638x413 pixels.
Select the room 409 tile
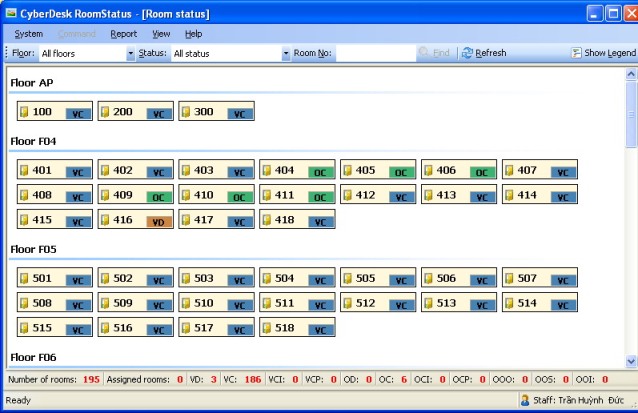click(135, 195)
